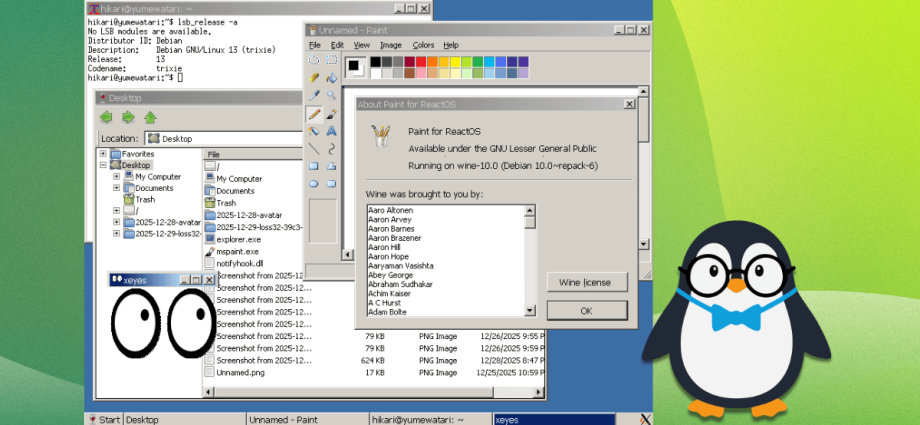Choose the Brush tool in Paint
Image resolution: width=920 pixels, height=425 pixels.
point(332,113)
